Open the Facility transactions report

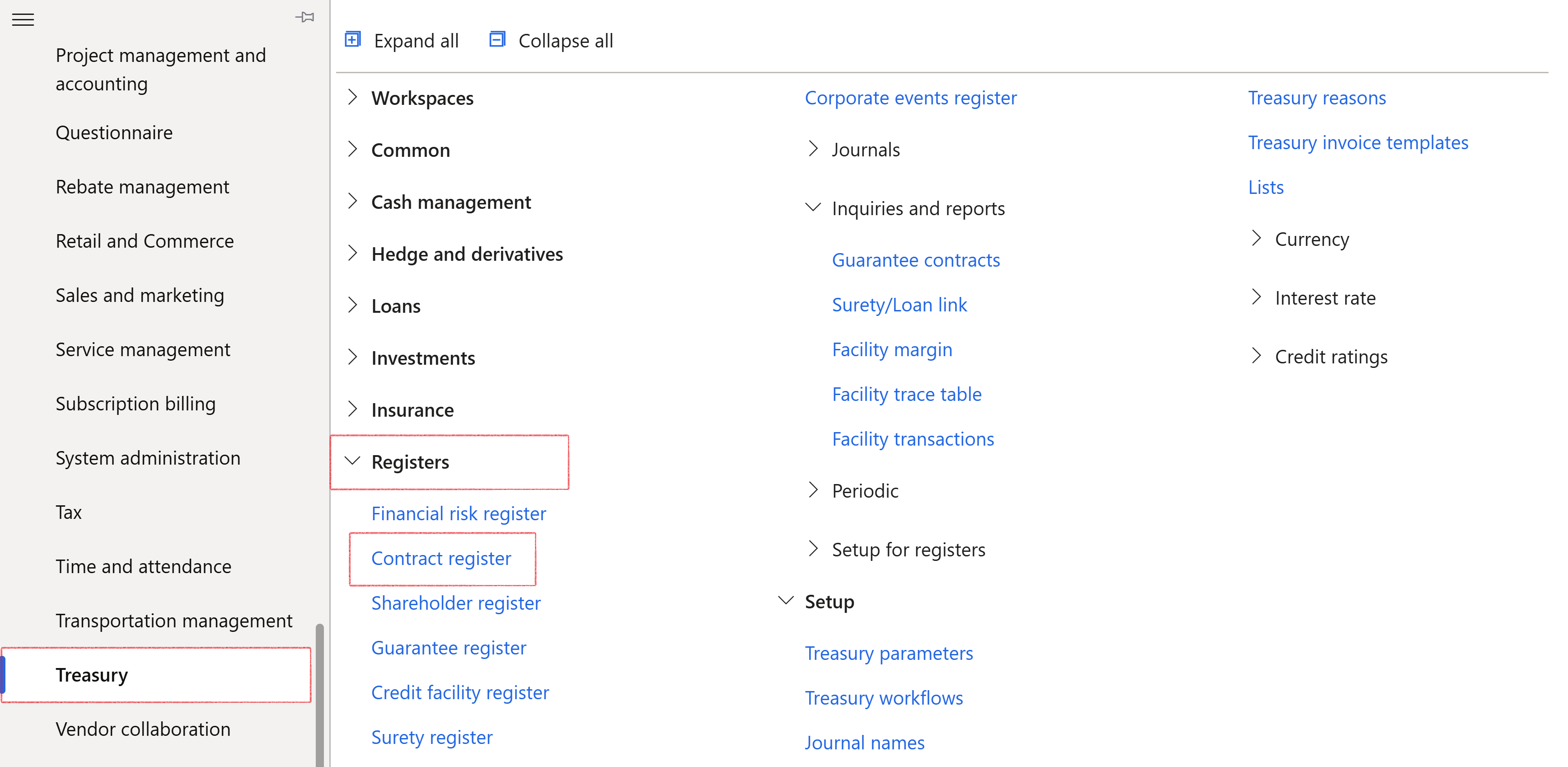point(913,438)
